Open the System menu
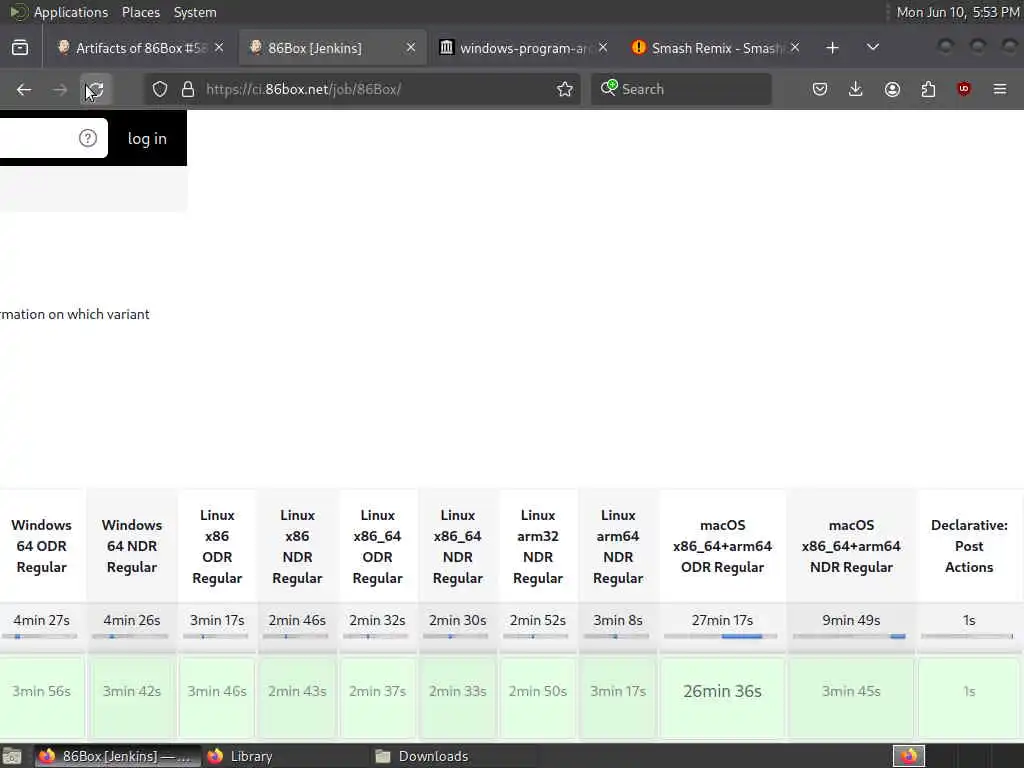Screen dimensions: 1024x768 pos(195,12)
